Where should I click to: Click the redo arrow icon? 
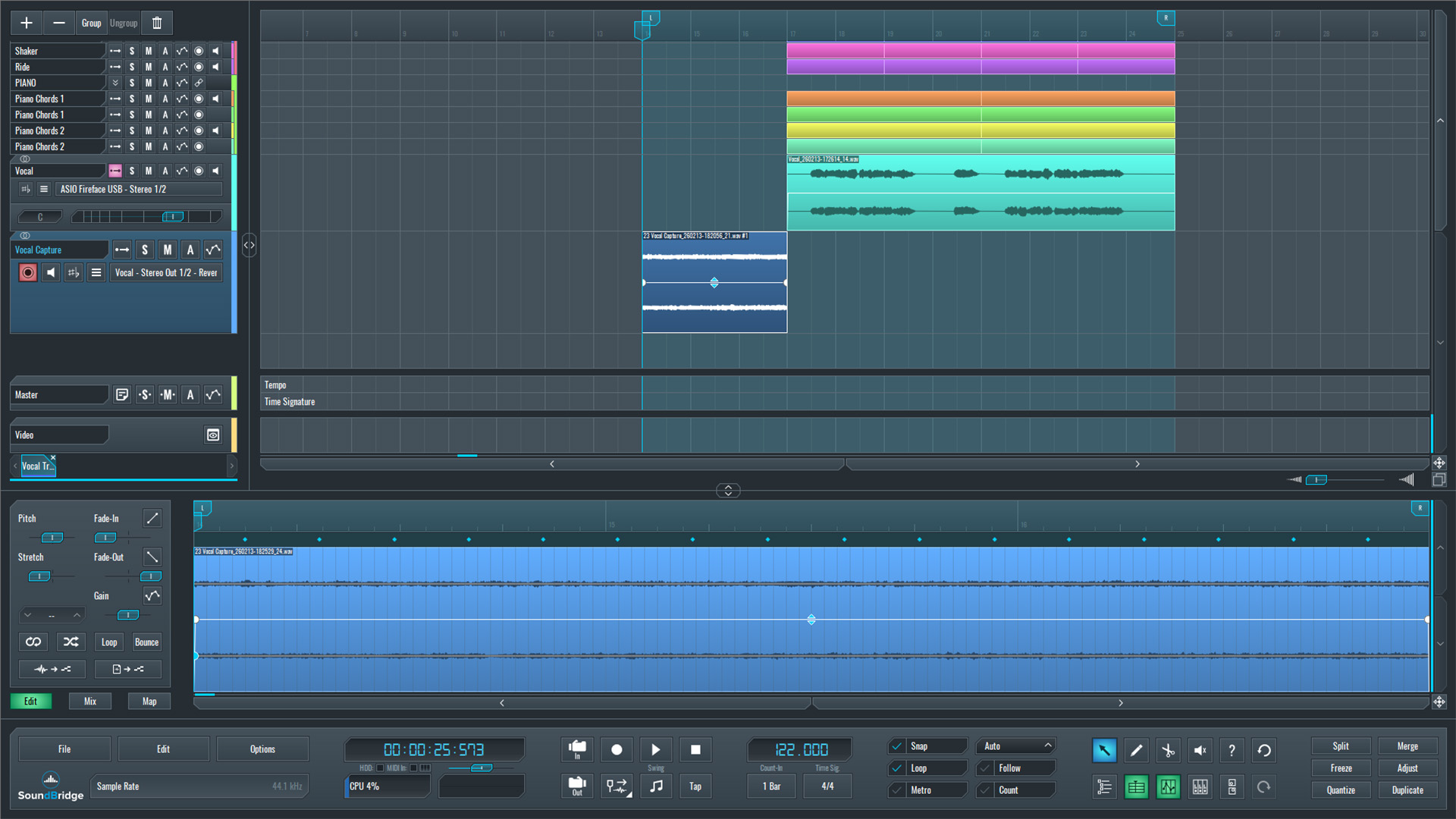(1264, 787)
